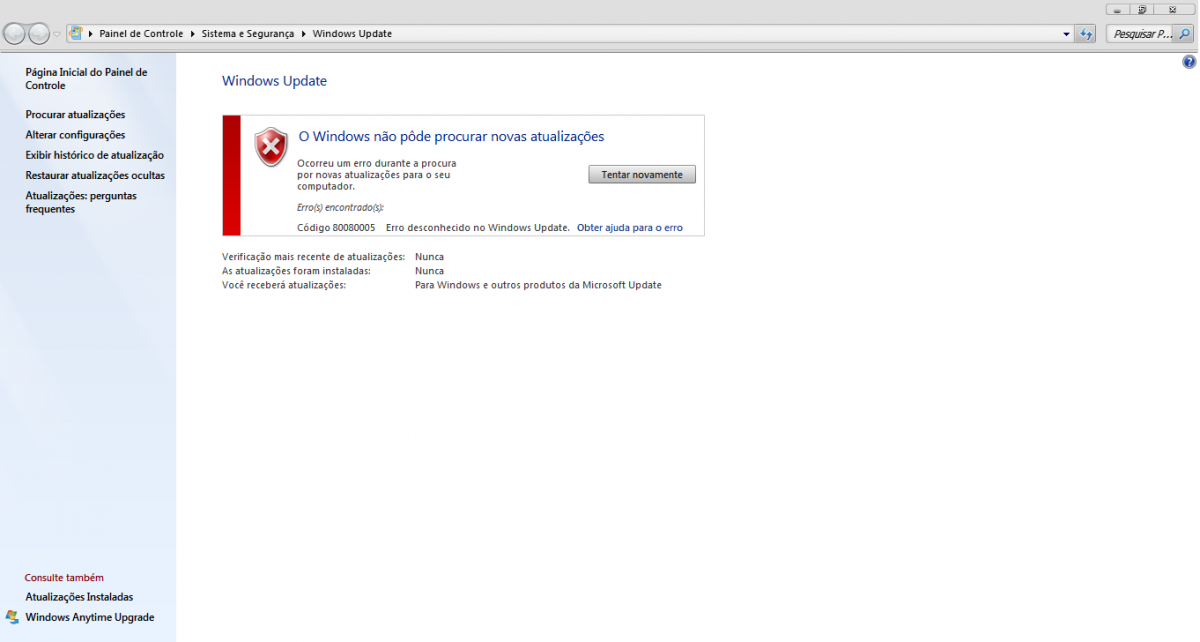This screenshot has width=1200, height=642.
Task: Click 'Verificação mais recente de atualizações:' label
Action: tap(313, 257)
